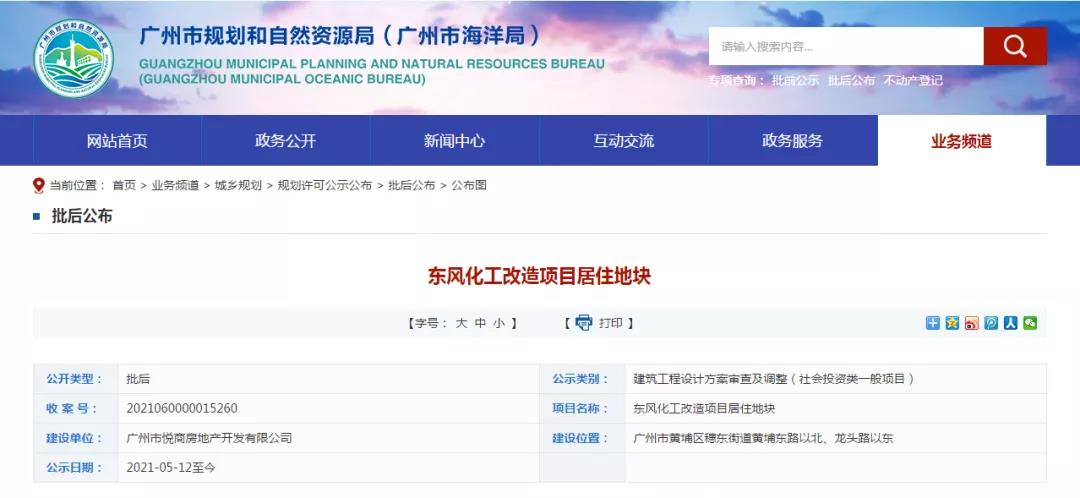1080x498 pixels.
Task: Click the blue plus share icon
Action: [933, 323]
